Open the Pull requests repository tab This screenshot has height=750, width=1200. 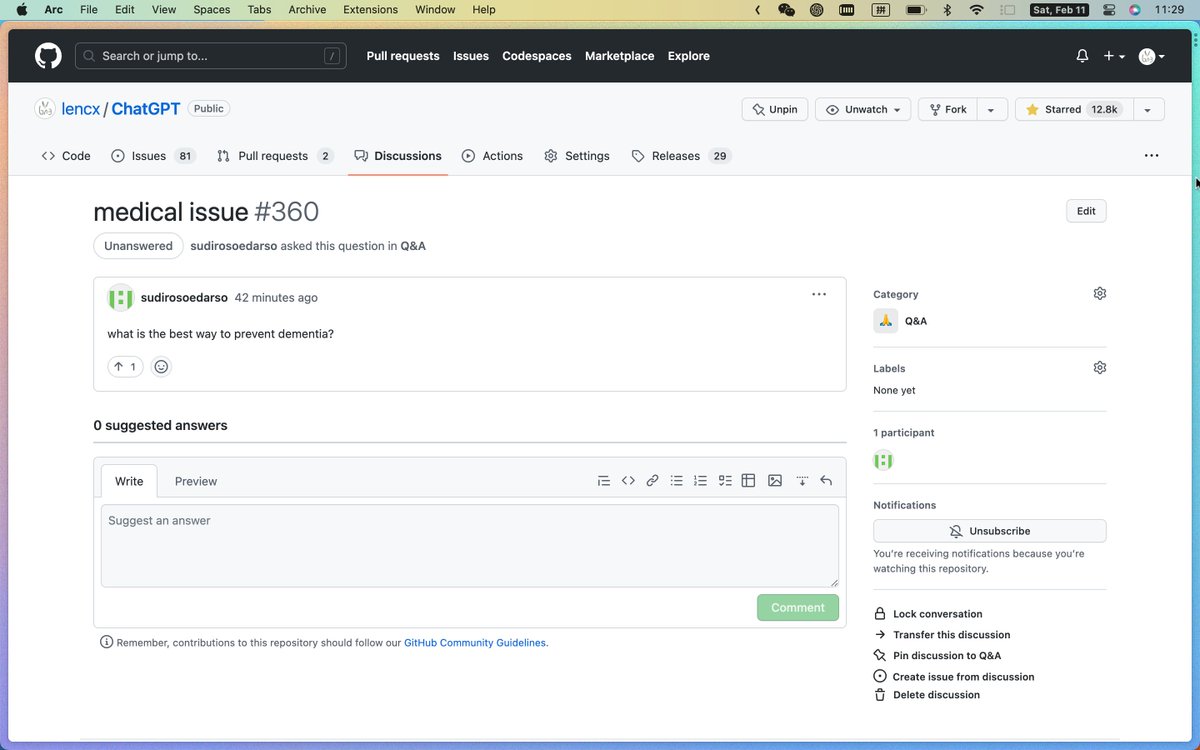(x=274, y=156)
